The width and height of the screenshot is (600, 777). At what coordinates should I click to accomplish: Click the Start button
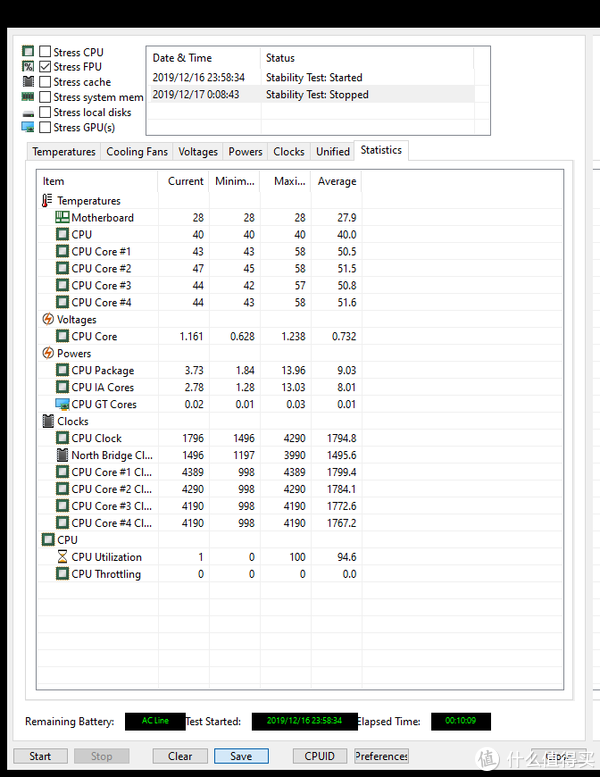(40, 756)
